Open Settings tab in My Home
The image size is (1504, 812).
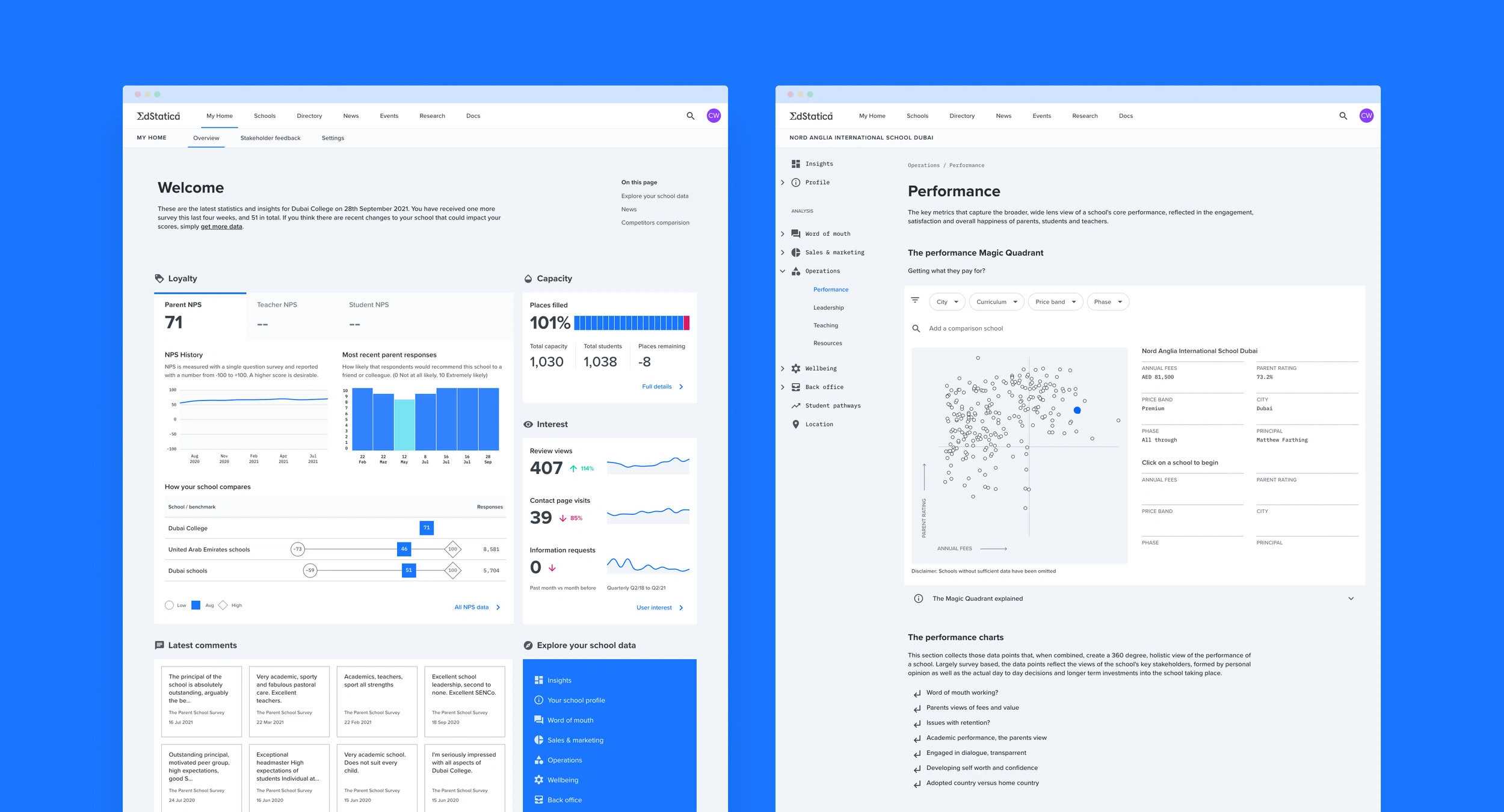point(333,138)
